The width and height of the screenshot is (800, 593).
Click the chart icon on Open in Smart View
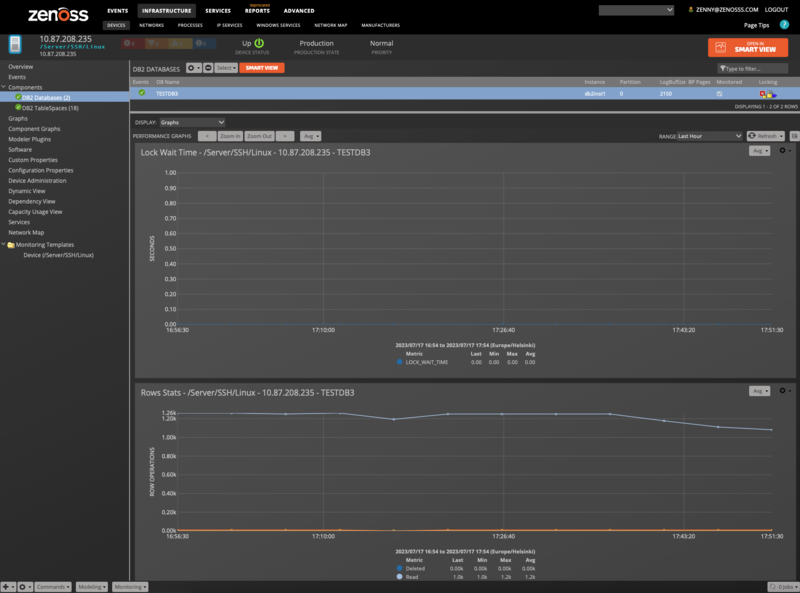pos(720,47)
